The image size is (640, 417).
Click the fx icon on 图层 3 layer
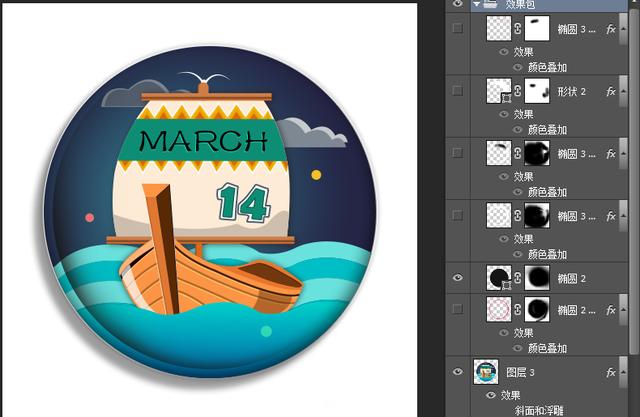click(x=611, y=372)
